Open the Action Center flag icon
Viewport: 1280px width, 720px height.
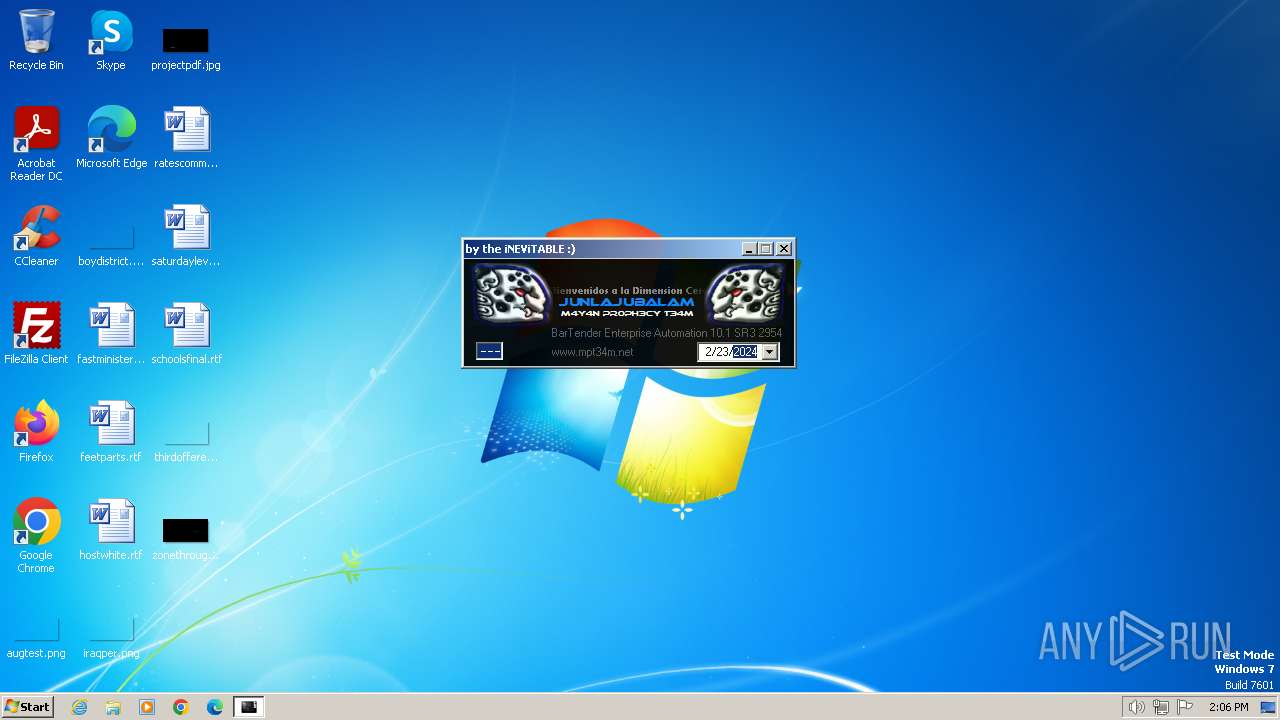[1185, 707]
